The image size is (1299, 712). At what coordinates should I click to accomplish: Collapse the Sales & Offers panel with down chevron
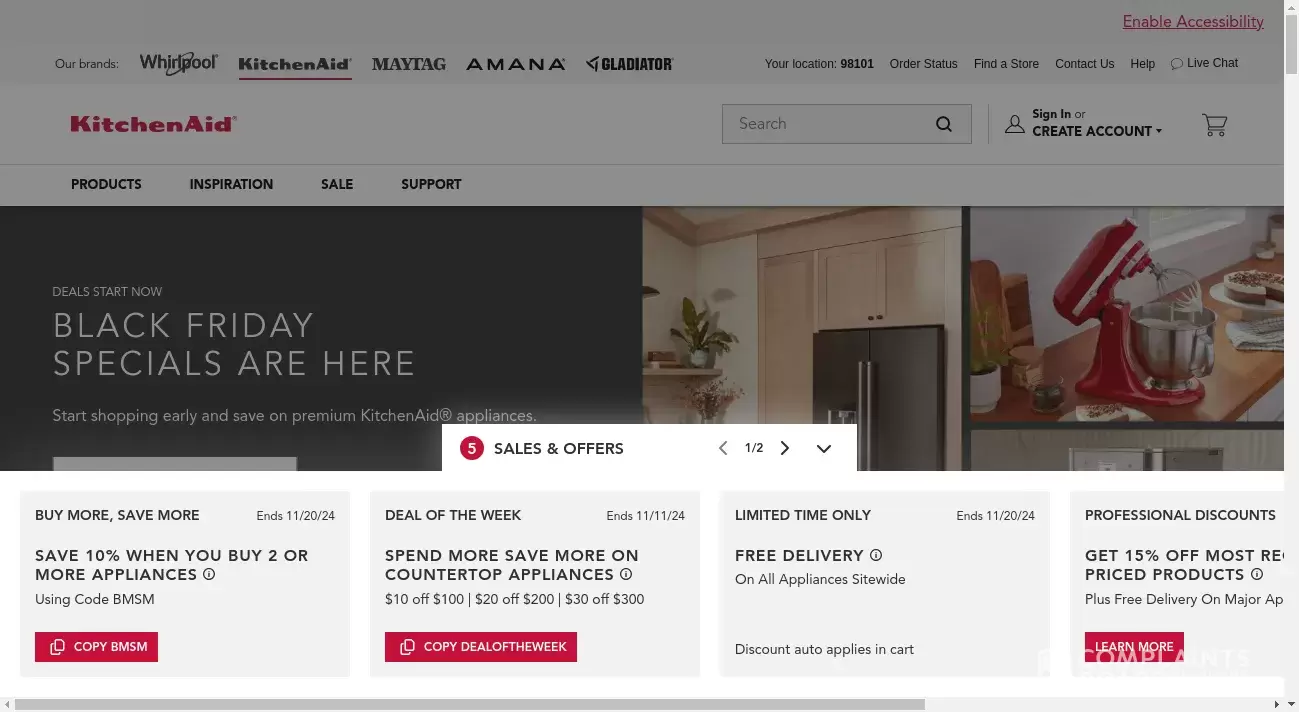point(824,448)
